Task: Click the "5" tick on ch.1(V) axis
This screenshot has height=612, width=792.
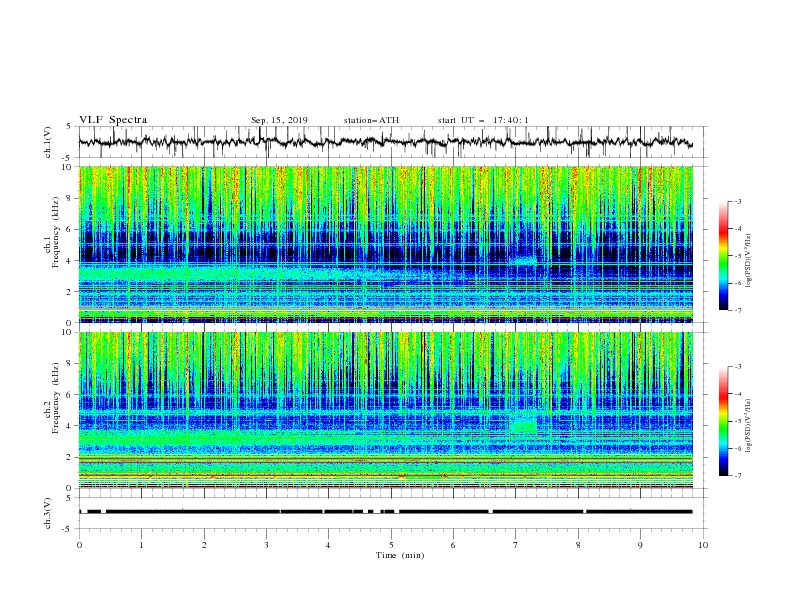Action: pos(71,127)
